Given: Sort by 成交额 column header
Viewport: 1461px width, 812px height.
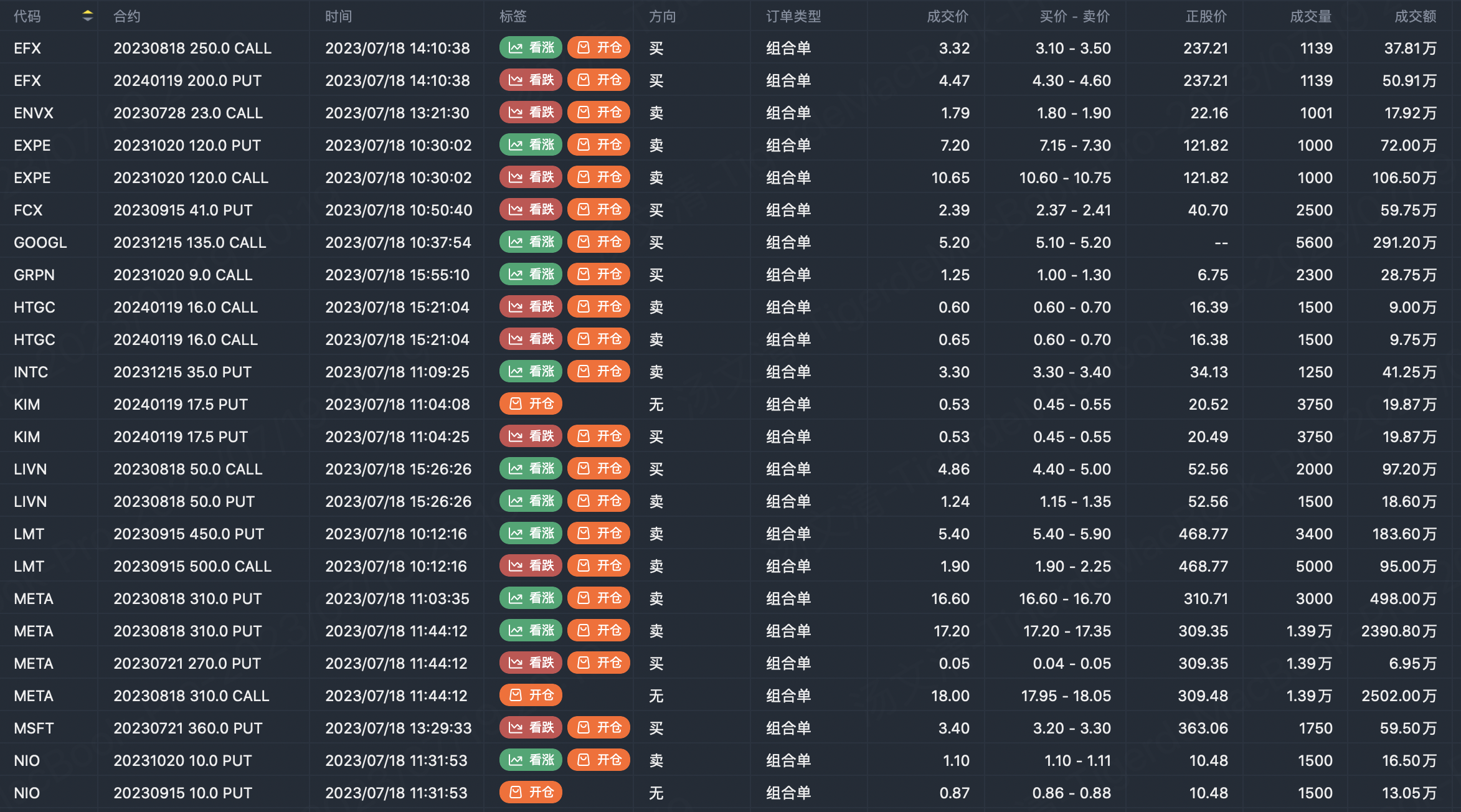Looking at the screenshot, I should (1414, 16).
